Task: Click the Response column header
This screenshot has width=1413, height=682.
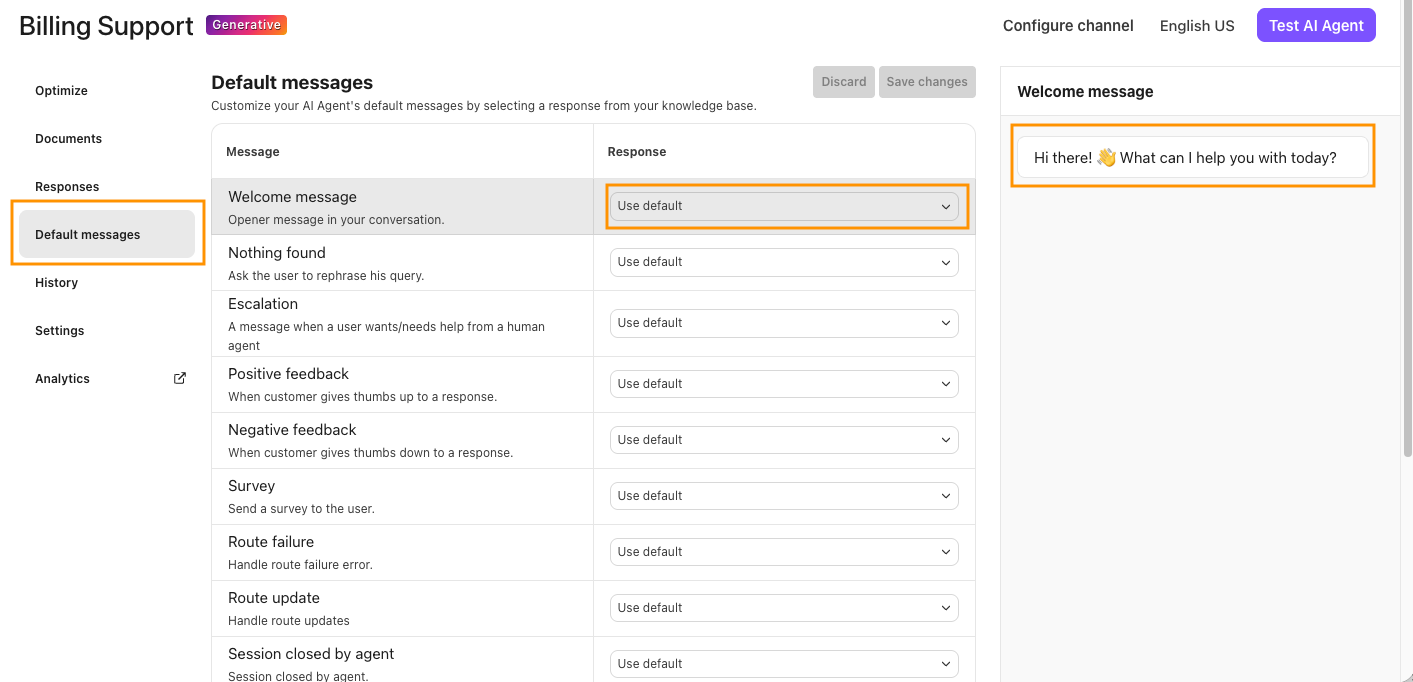Action: tap(637, 152)
